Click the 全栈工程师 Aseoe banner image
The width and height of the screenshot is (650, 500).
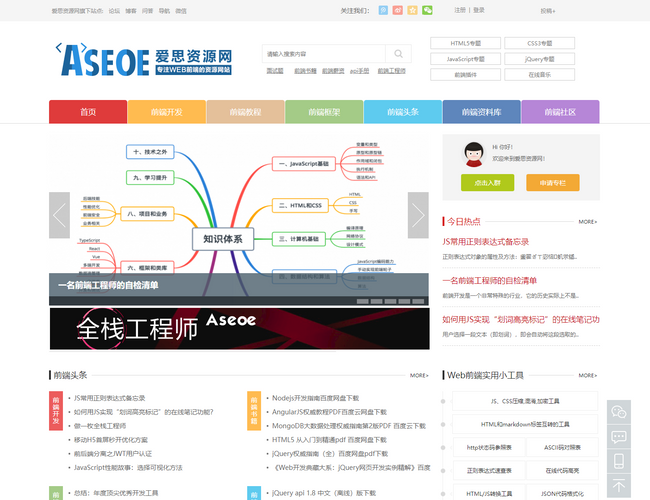point(238,329)
